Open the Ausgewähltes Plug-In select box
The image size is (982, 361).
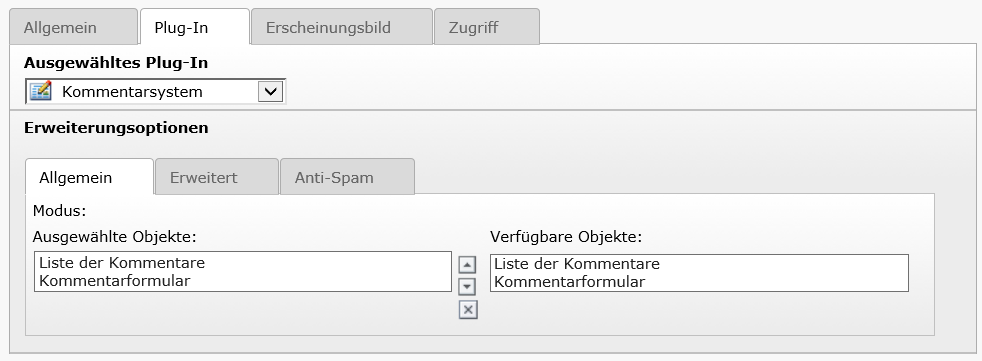(x=155, y=92)
